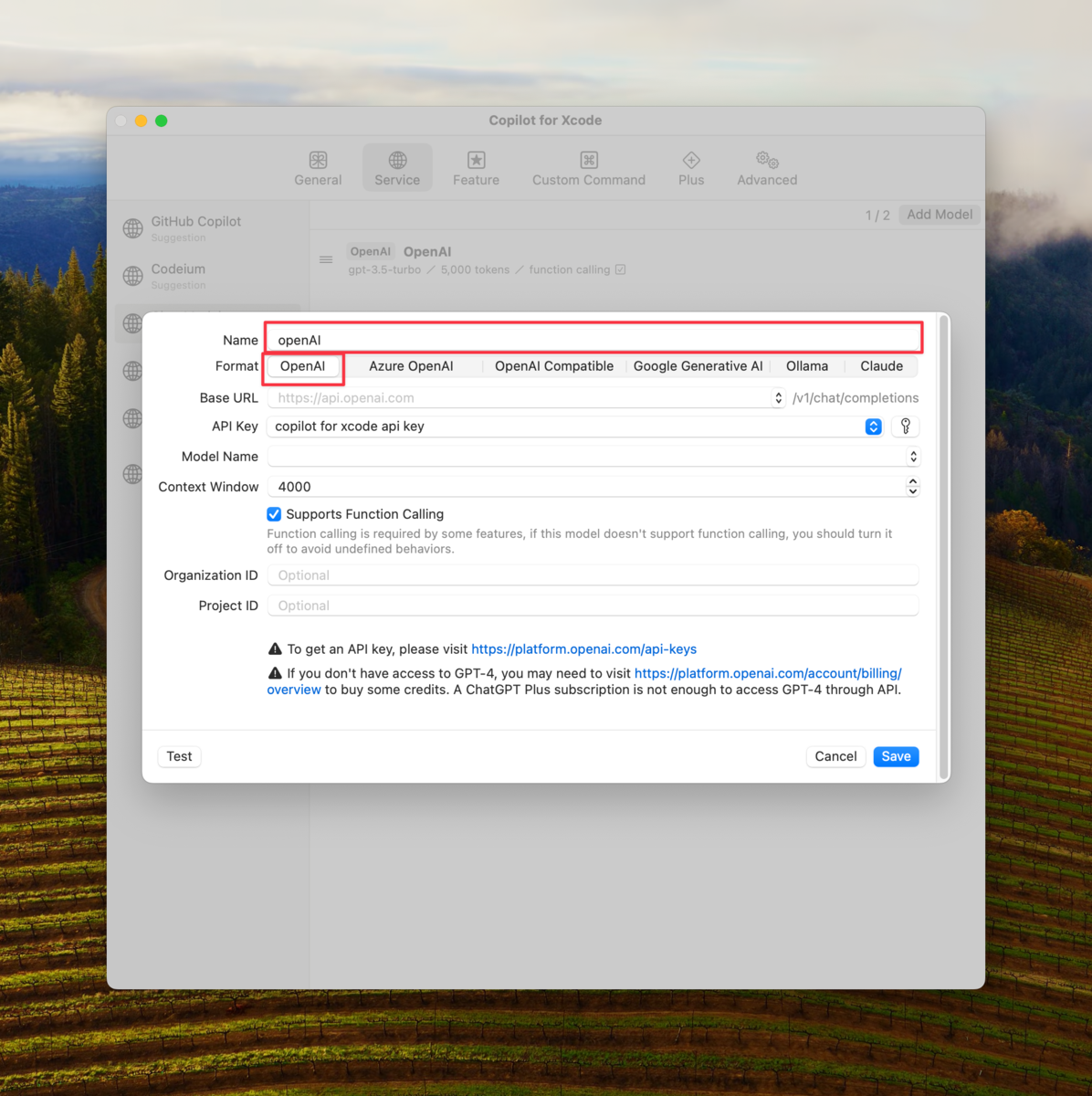Viewport: 1092px width, 1096px height.
Task: Click into the Base URL field
Action: [520, 398]
